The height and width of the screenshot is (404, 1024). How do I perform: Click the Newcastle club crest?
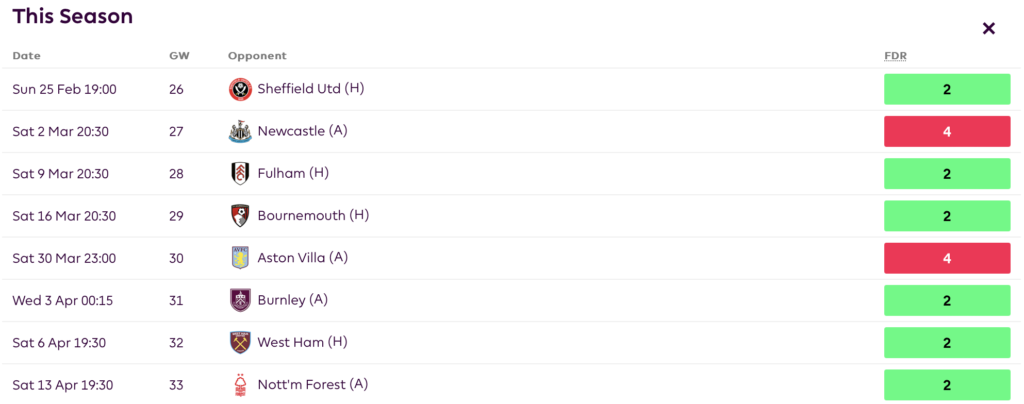tap(240, 131)
